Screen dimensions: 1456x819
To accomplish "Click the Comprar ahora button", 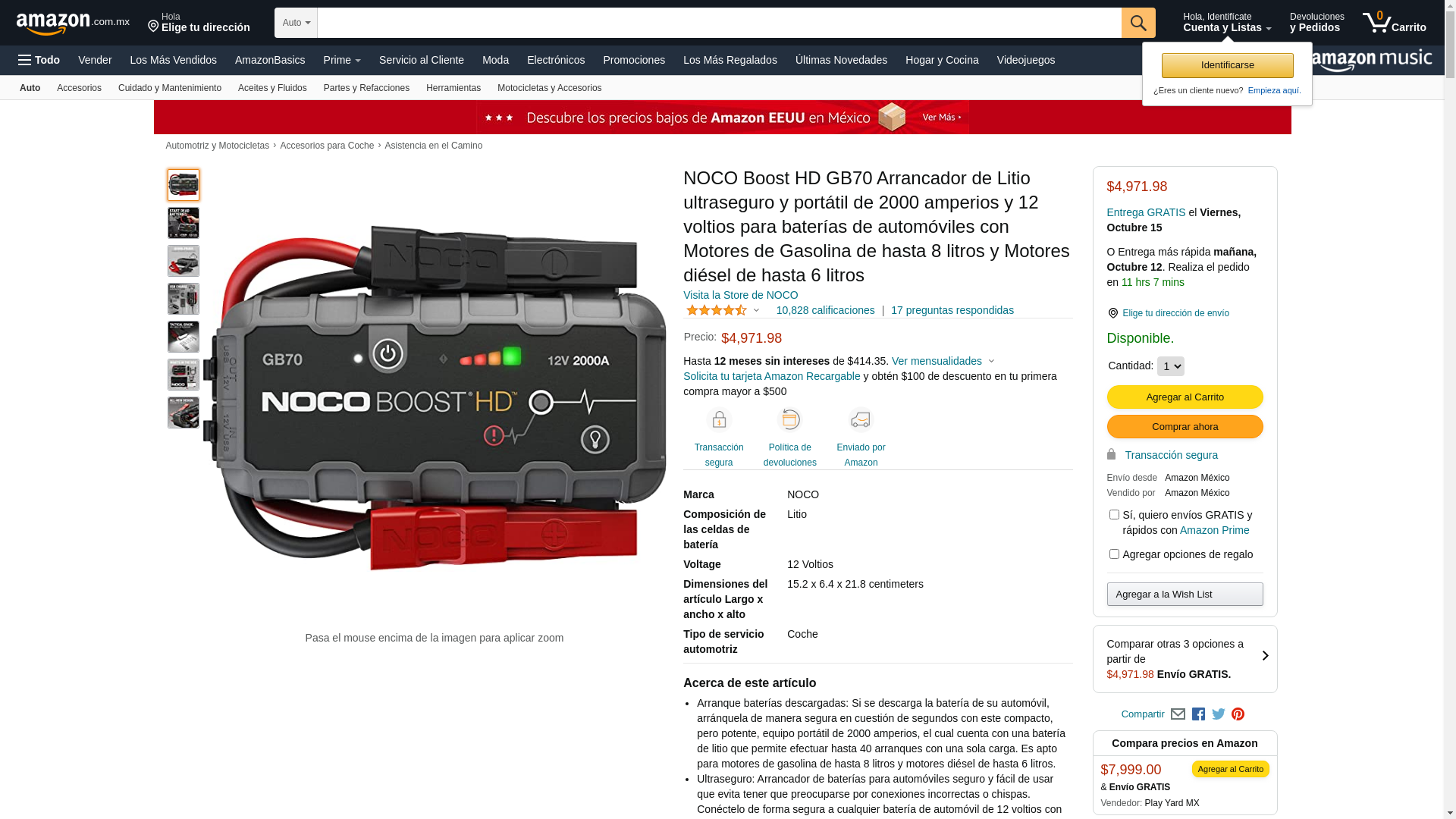I will (1185, 426).
